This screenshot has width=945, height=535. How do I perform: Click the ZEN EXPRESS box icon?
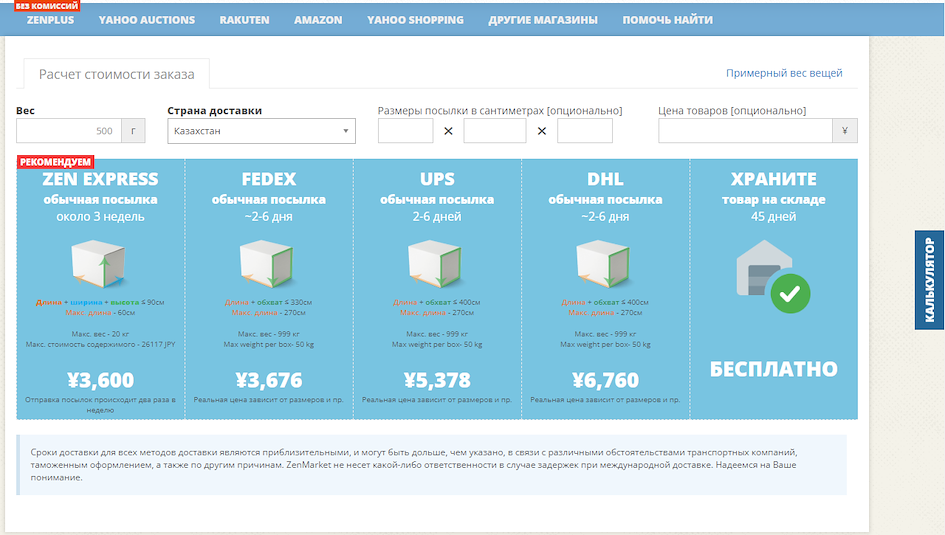99,264
